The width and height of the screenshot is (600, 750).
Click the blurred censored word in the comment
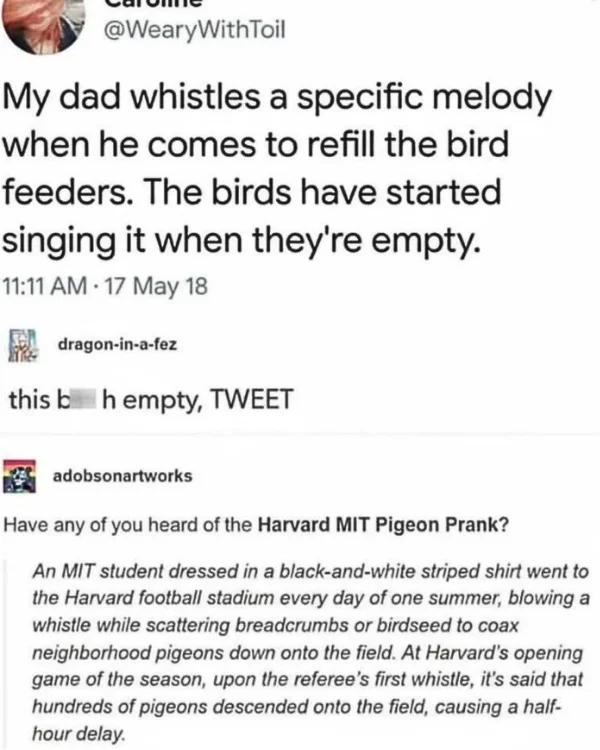tap(90, 400)
